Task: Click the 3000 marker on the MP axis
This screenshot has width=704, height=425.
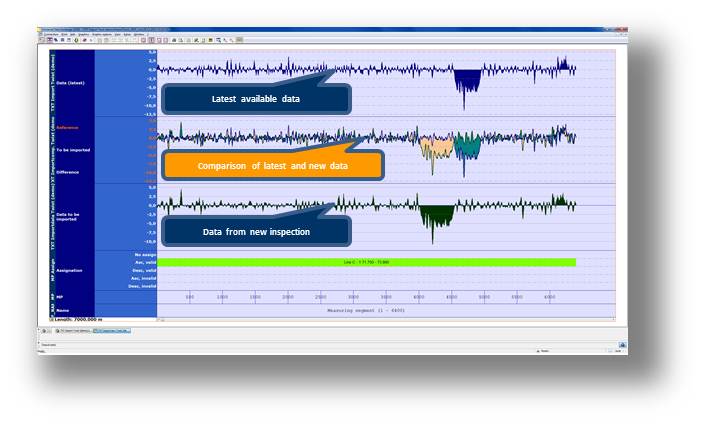Action: point(353,297)
